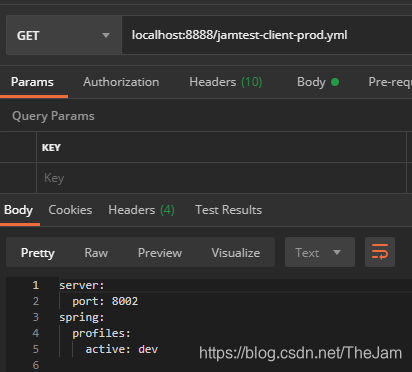Click the 'spring:' line in response
The height and width of the screenshot is (372, 412).
82,317
